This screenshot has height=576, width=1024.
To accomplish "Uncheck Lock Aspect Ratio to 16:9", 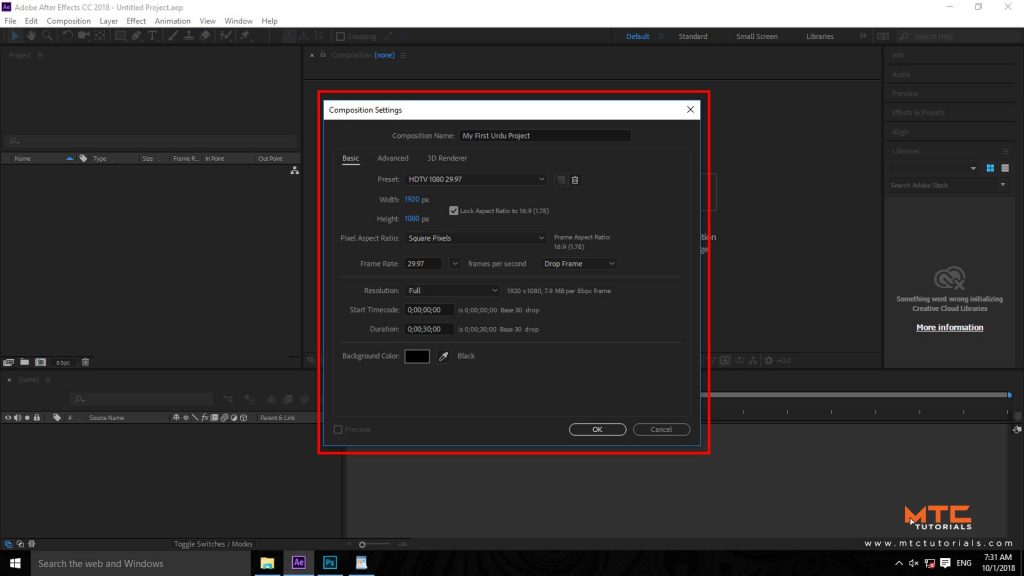I will (x=453, y=210).
